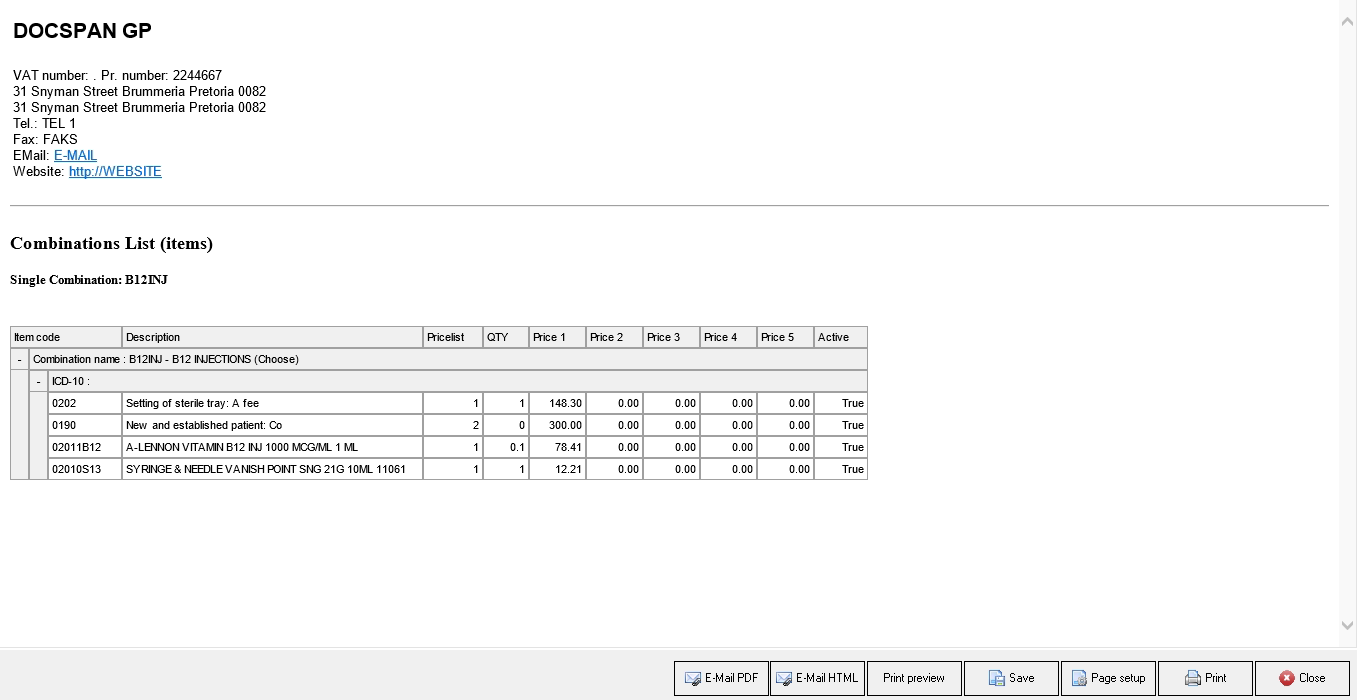Click 'New and established patient: Co' description

click(272, 425)
